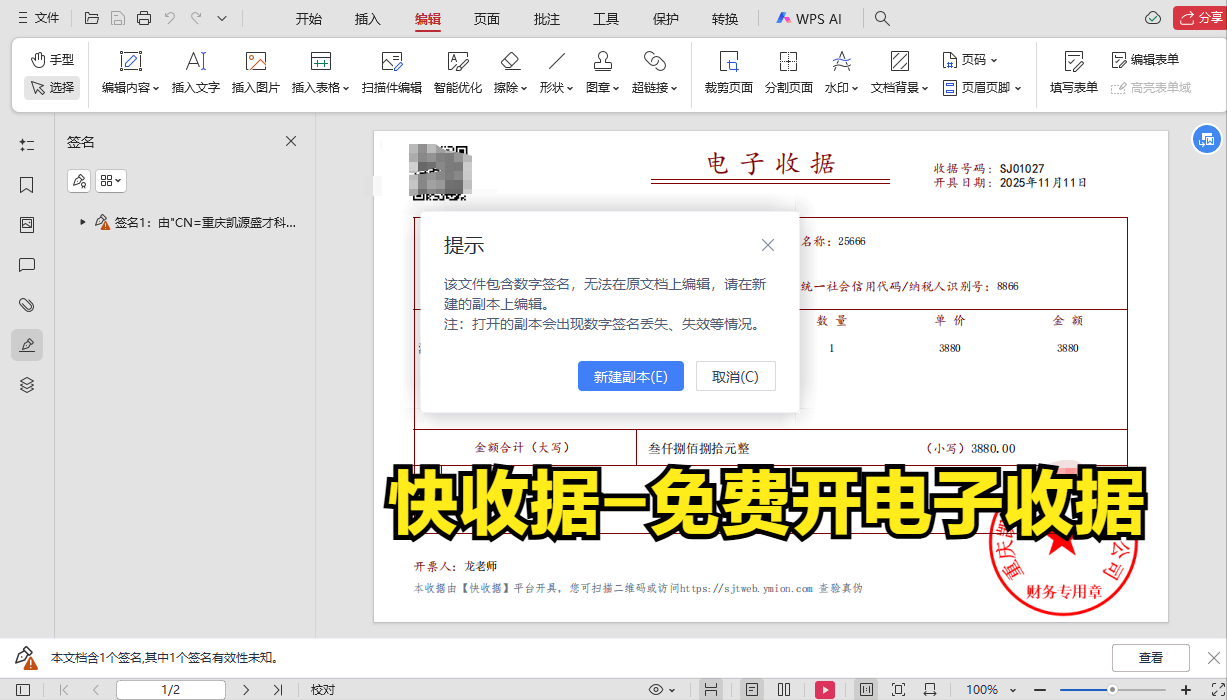The height and width of the screenshot is (700, 1227).
Task: Expand the 签名1 tree item
Action: pos(82,222)
